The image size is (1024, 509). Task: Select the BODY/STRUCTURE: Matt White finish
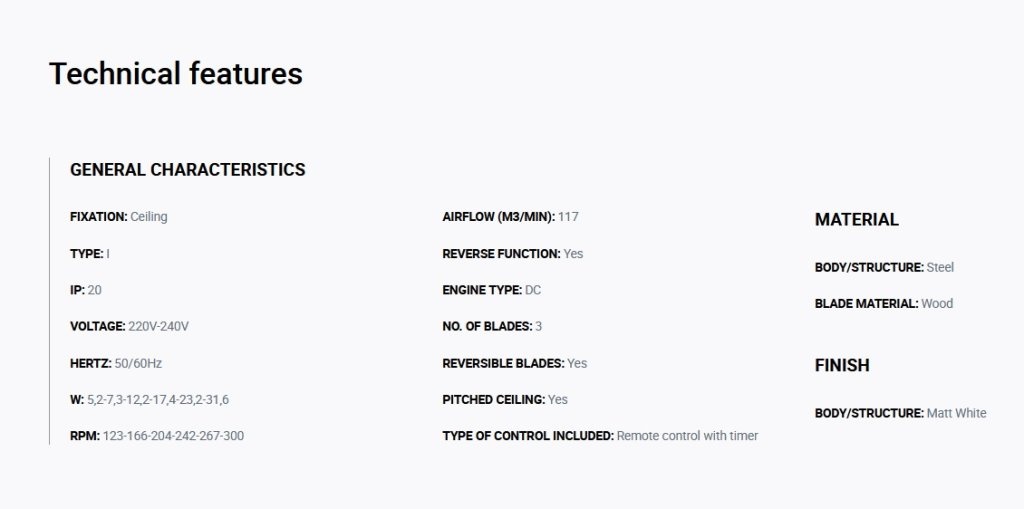[901, 414]
